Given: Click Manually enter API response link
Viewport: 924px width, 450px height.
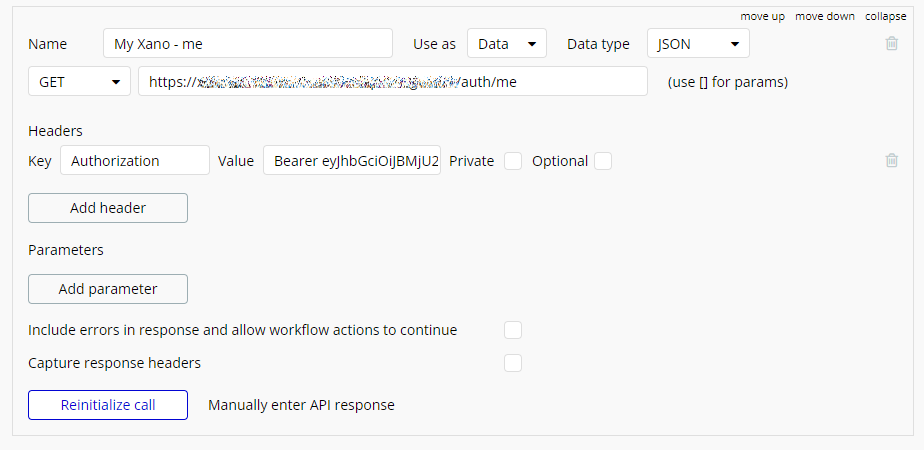Looking at the screenshot, I should [301, 405].
